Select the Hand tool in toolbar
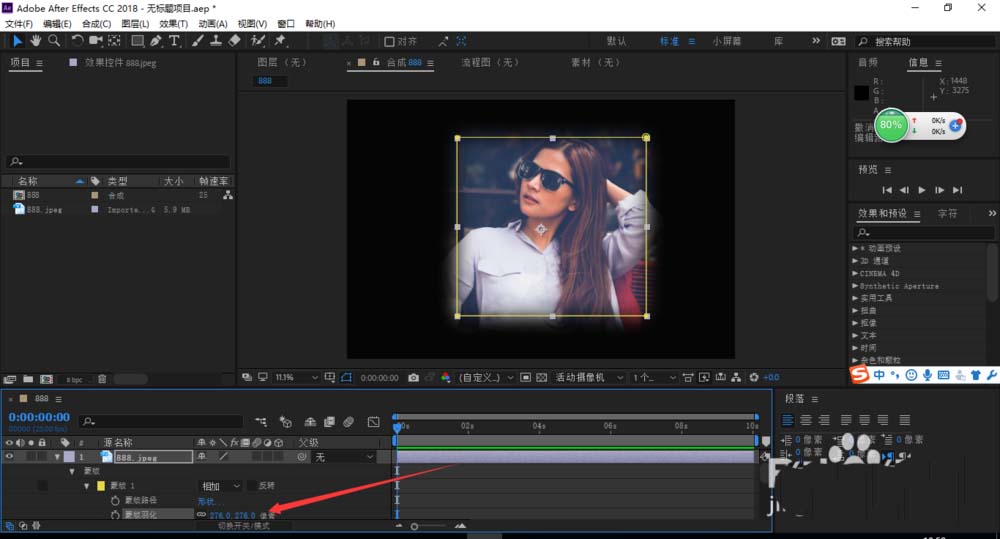The height and width of the screenshot is (539, 1000). (x=35, y=41)
